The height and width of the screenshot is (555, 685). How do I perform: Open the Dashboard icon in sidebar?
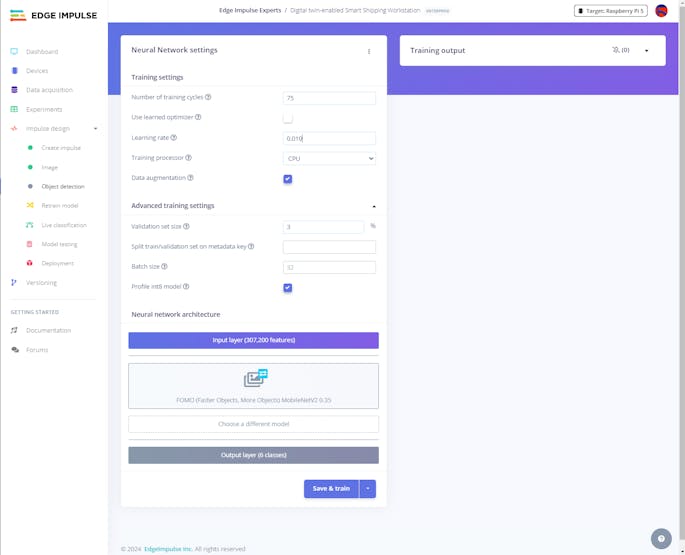pyautogui.click(x=14, y=52)
